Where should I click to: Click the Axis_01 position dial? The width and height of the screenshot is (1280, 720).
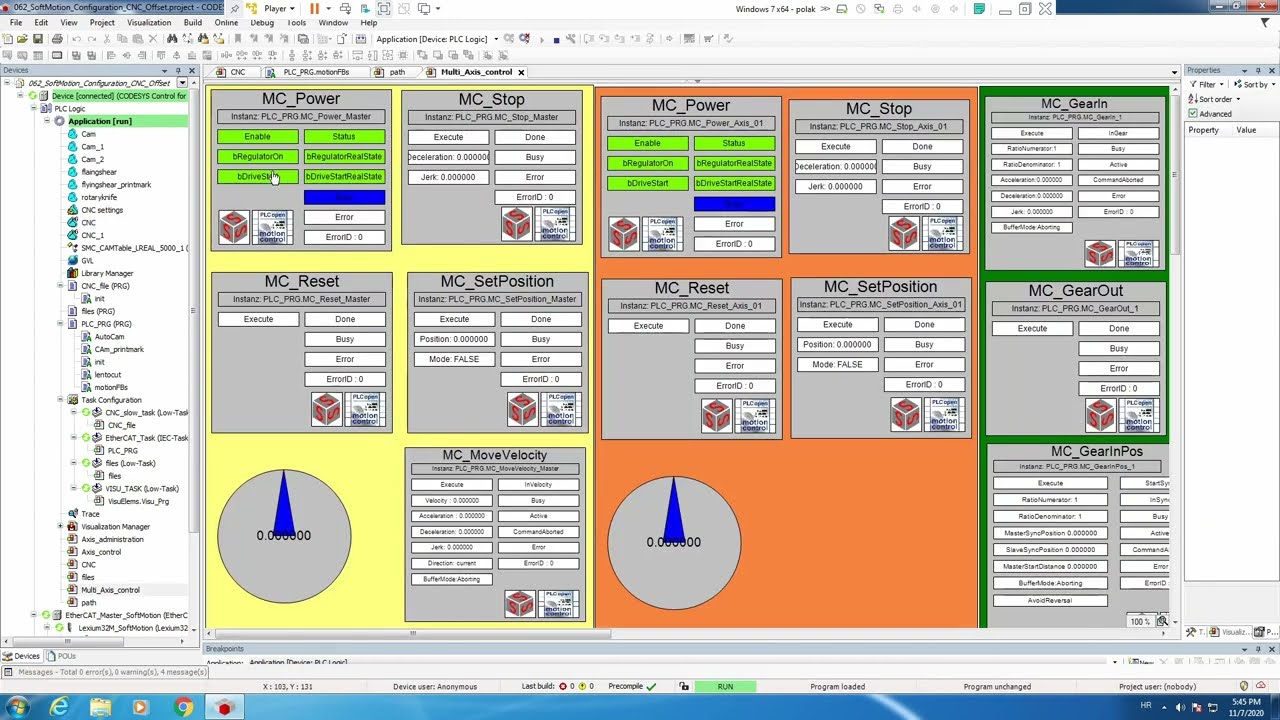674,542
